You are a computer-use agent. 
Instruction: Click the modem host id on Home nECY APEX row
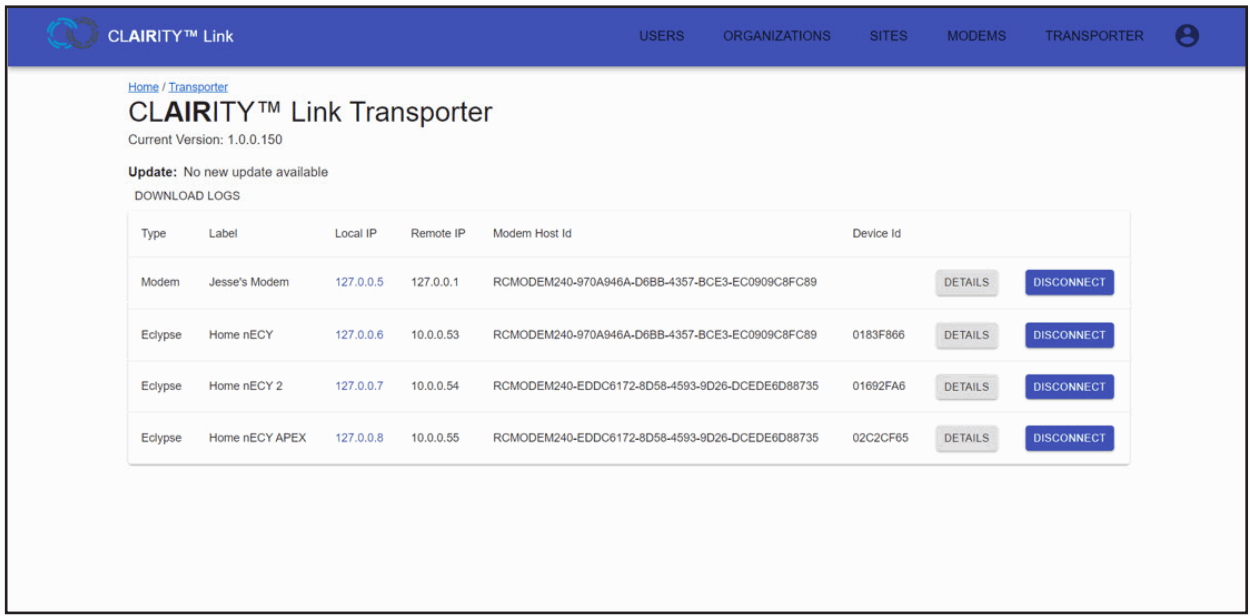tap(656, 438)
